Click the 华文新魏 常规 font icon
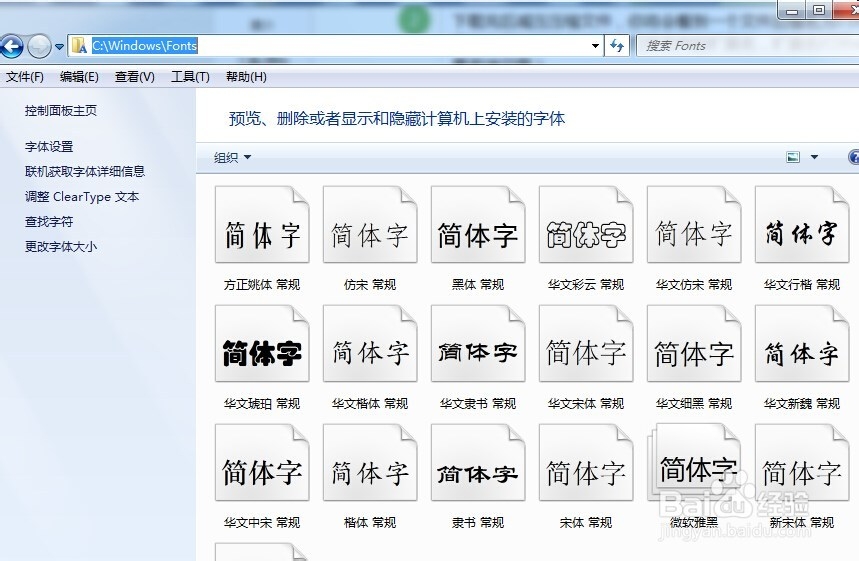 [802, 344]
